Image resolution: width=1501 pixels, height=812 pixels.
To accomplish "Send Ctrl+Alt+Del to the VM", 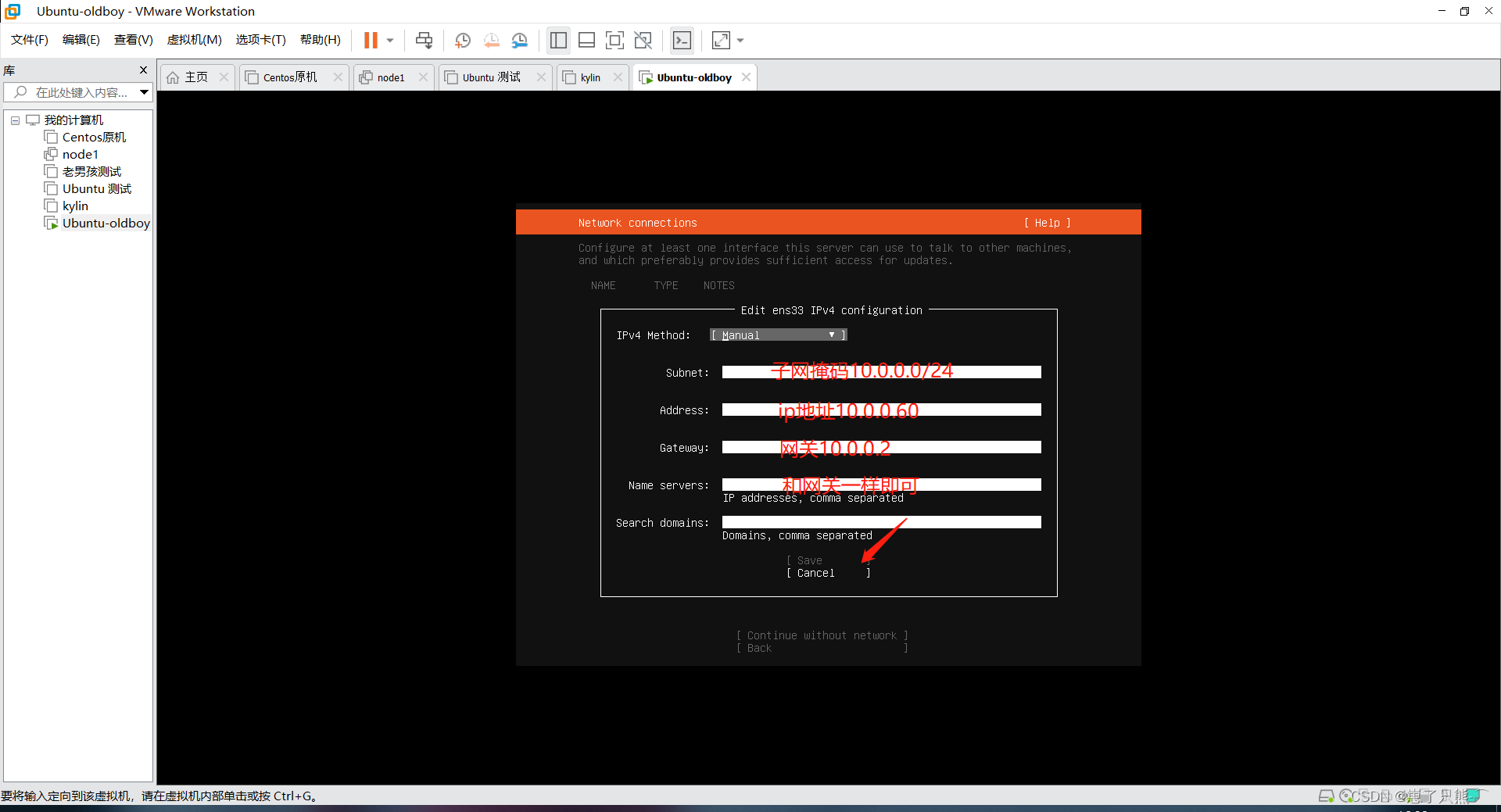I will click(x=424, y=40).
